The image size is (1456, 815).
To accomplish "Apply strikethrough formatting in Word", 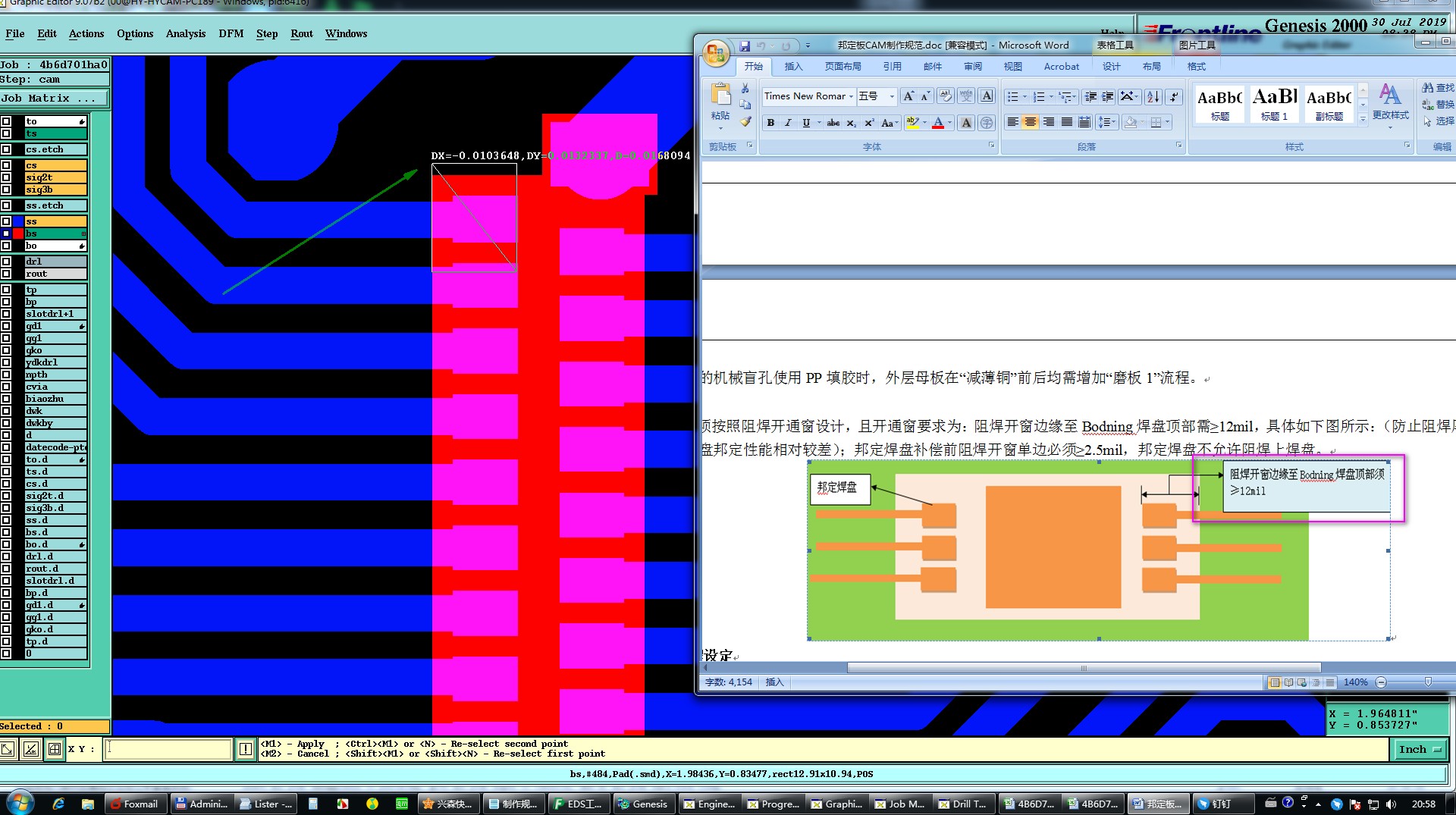I will [x=833, y=123].
